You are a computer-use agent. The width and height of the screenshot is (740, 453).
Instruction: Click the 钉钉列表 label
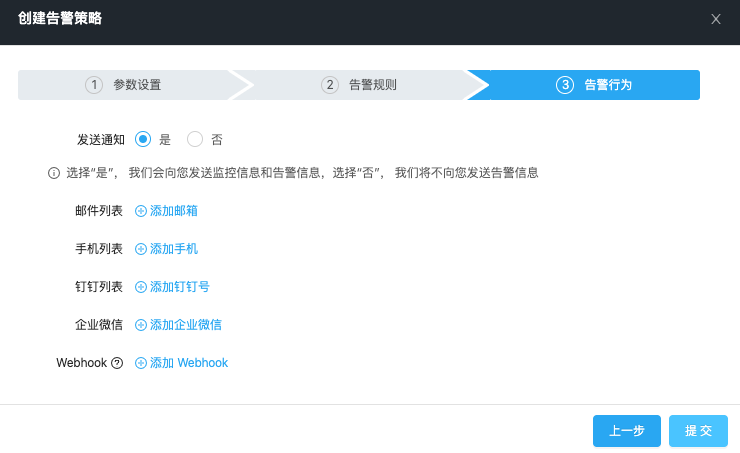click(99, 287)
